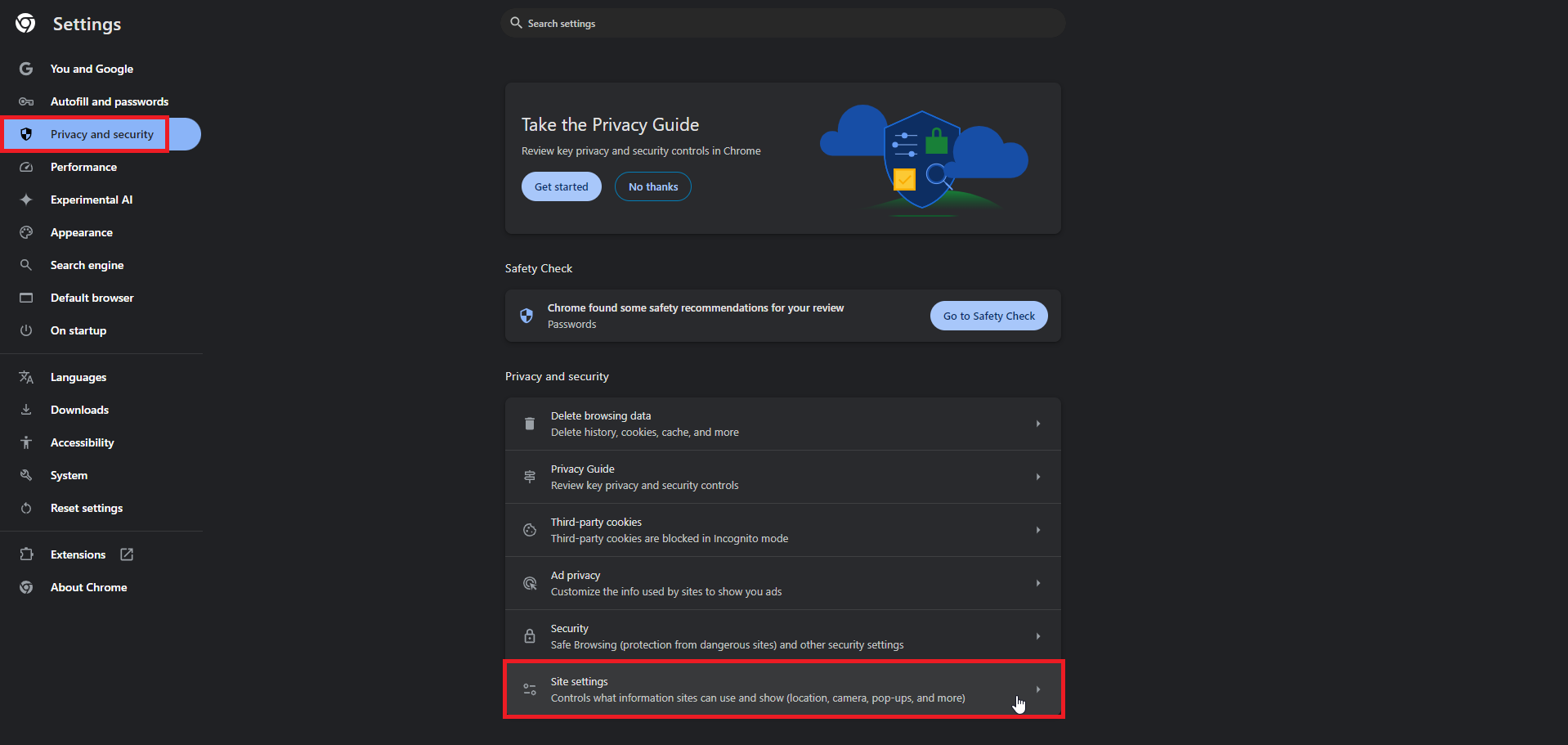
Task: Open Languages settings section
Action: [78, 377]
